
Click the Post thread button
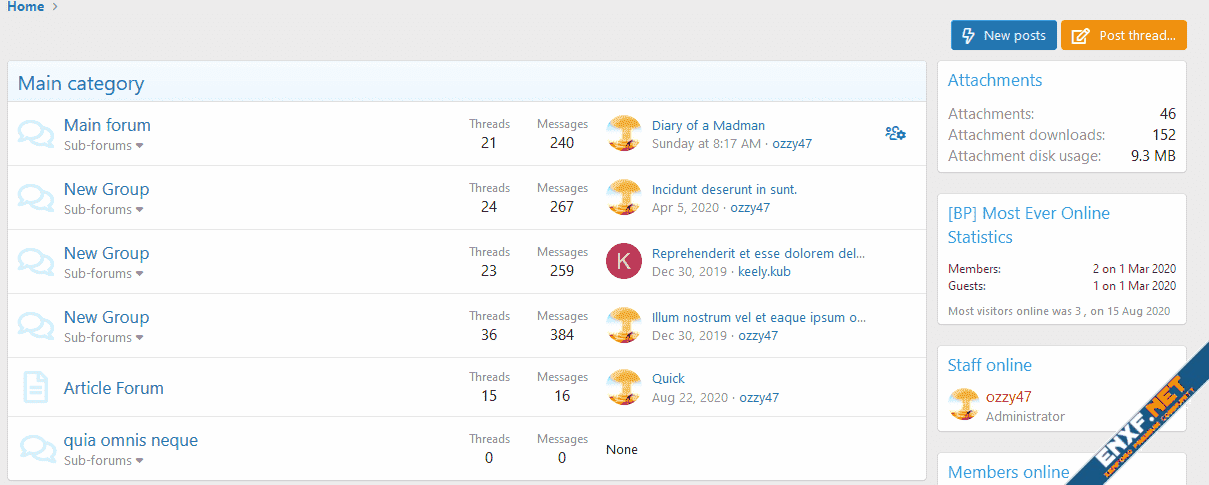1123,35
